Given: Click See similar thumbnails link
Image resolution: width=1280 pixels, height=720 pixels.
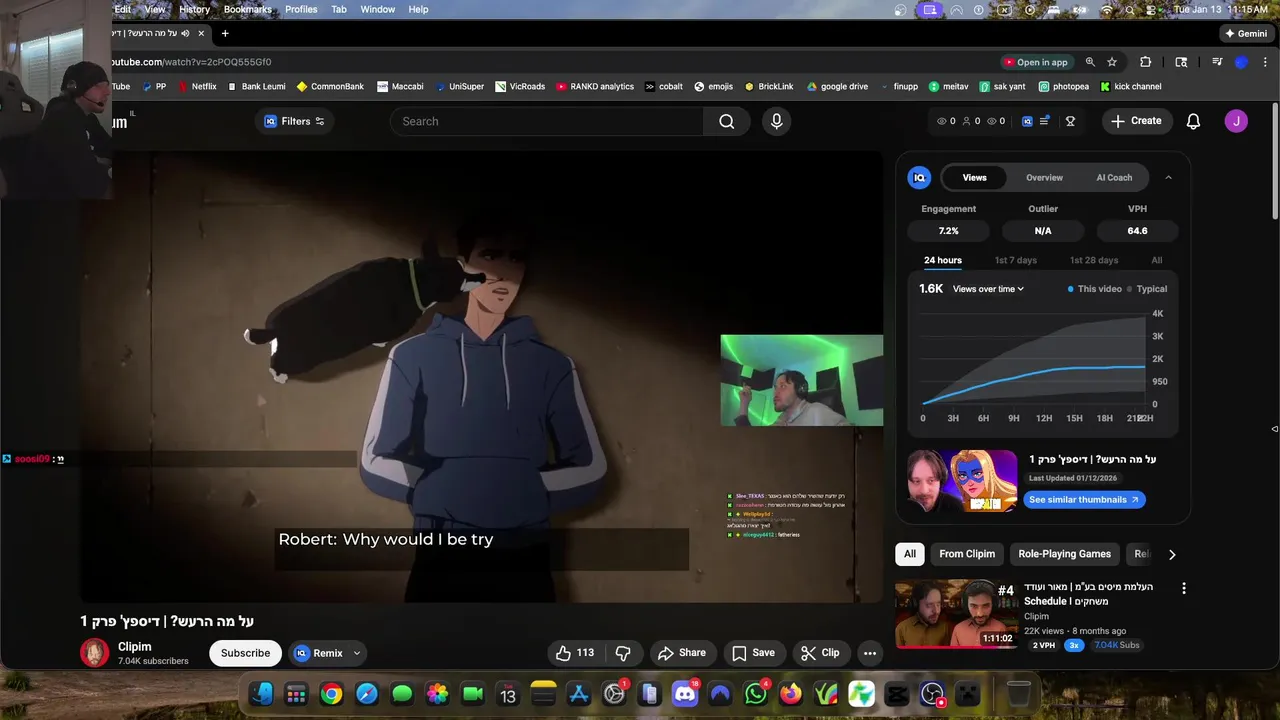Looking at the screenshot, I should point(1084,499).
